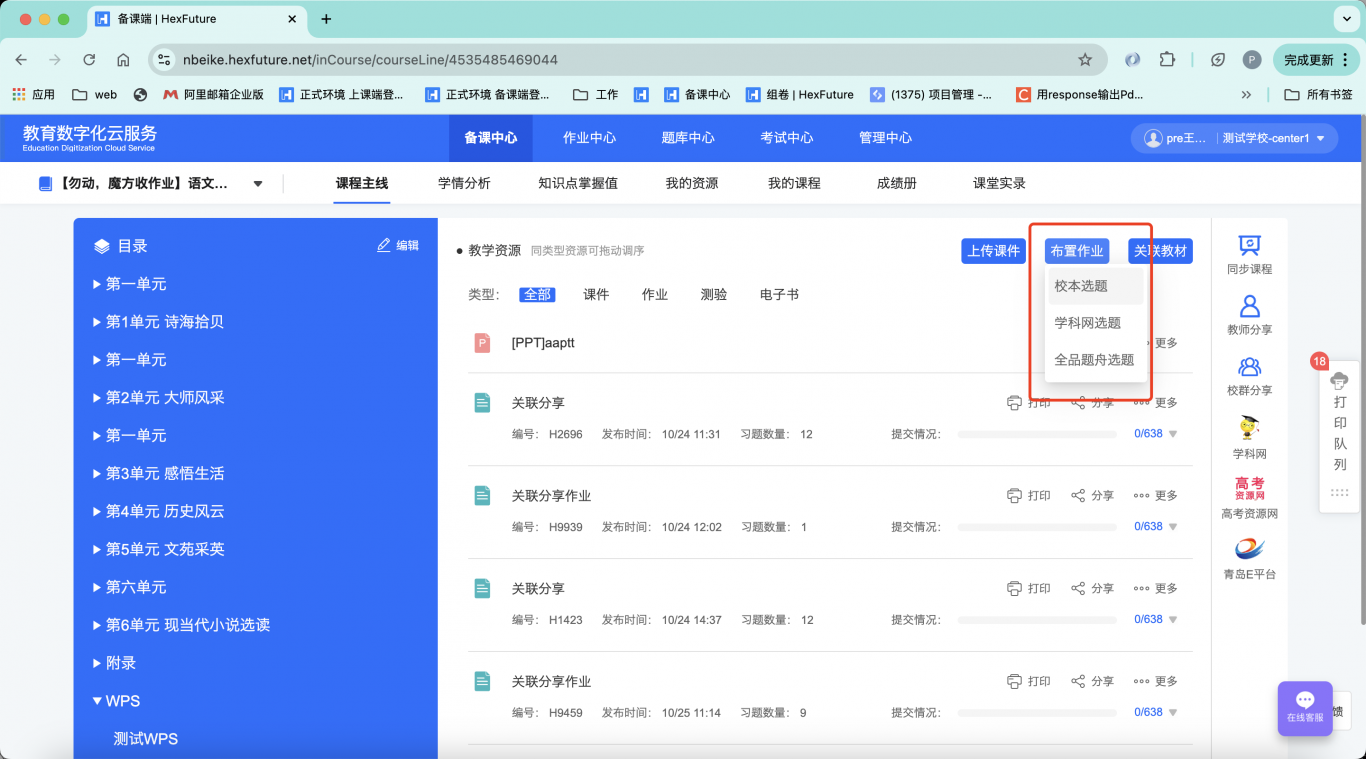Image resolution: width=1366 pixels, height=759 pixels.
Task: Print the homework numbered H1423
Action: point(1029,589)
